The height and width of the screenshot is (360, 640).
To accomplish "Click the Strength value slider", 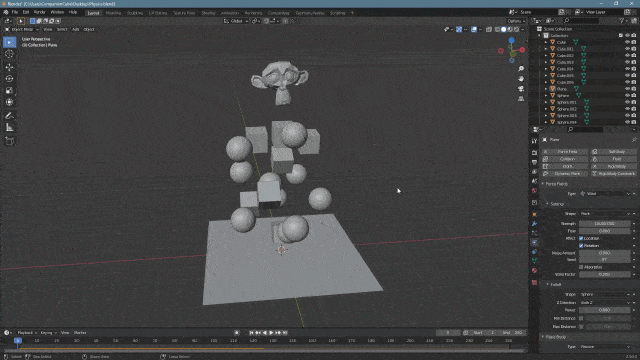I will pyautogui.click(x=605, y=224).
